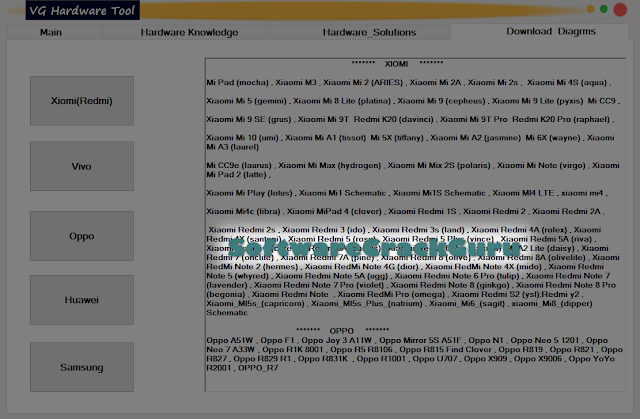
Task: Click 'Xiaomi Mi 4S (aqua)' entry
Action: pyautogui.click(x=567, y=82)
